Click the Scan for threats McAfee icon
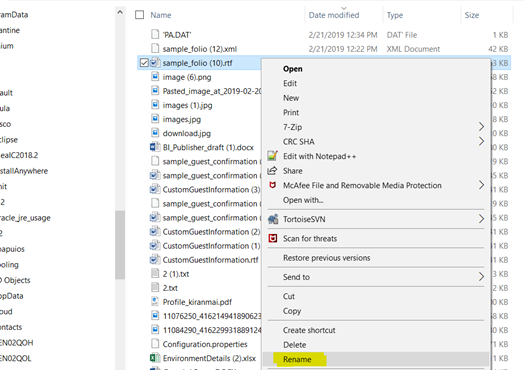Screen dimensions: 525x370 (273, 238)
